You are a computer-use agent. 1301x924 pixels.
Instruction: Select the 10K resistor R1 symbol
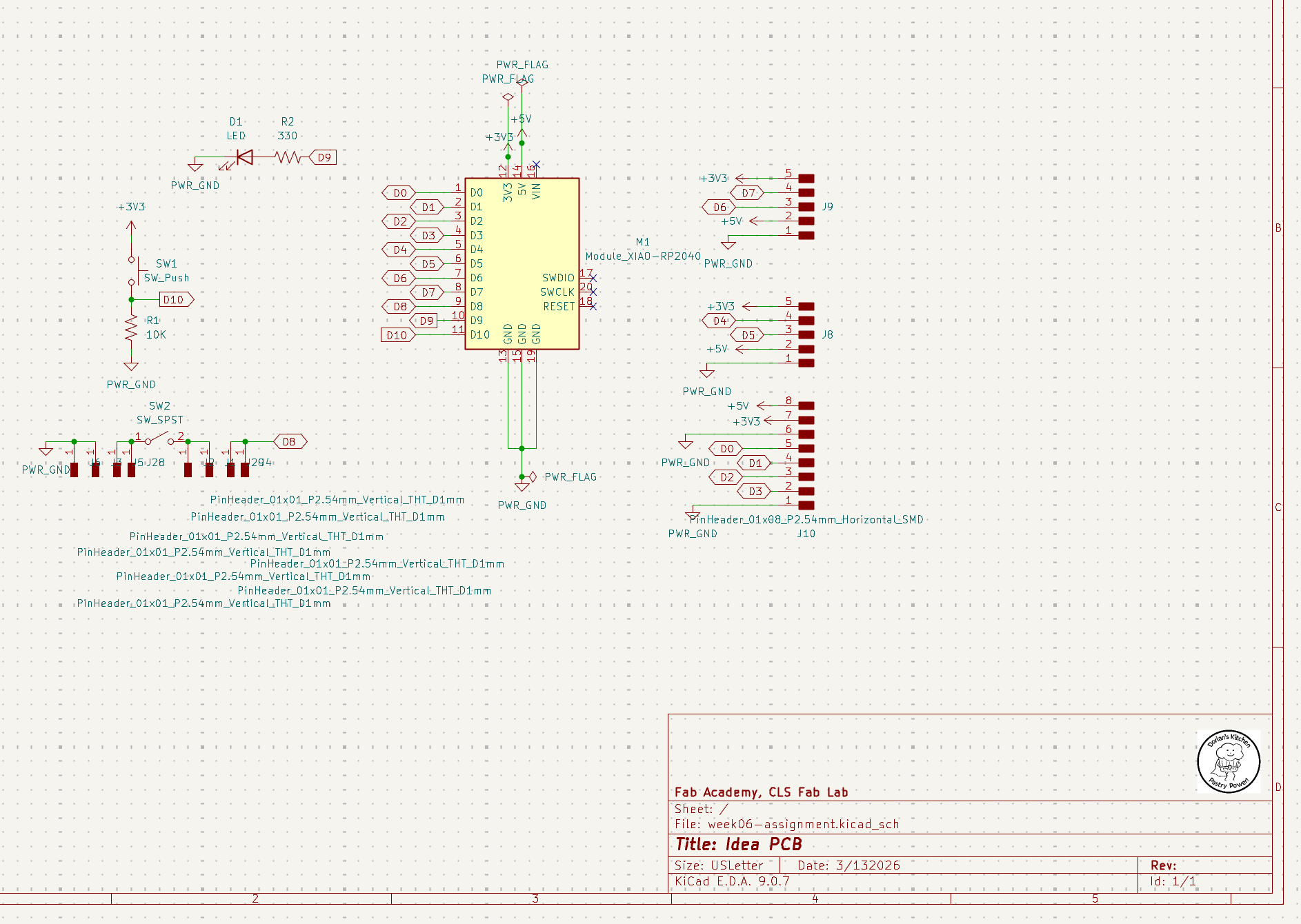click(131, 329)
